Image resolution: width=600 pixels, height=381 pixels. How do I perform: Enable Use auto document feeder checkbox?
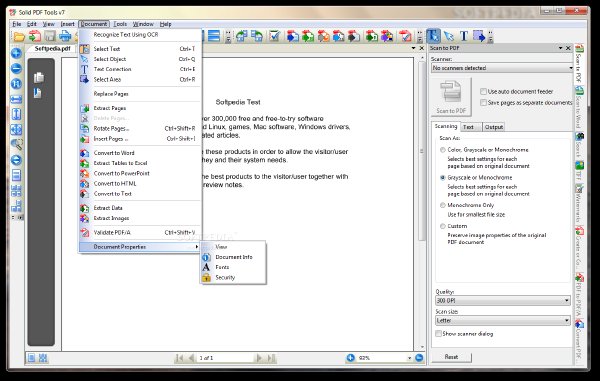coord(484,91)
